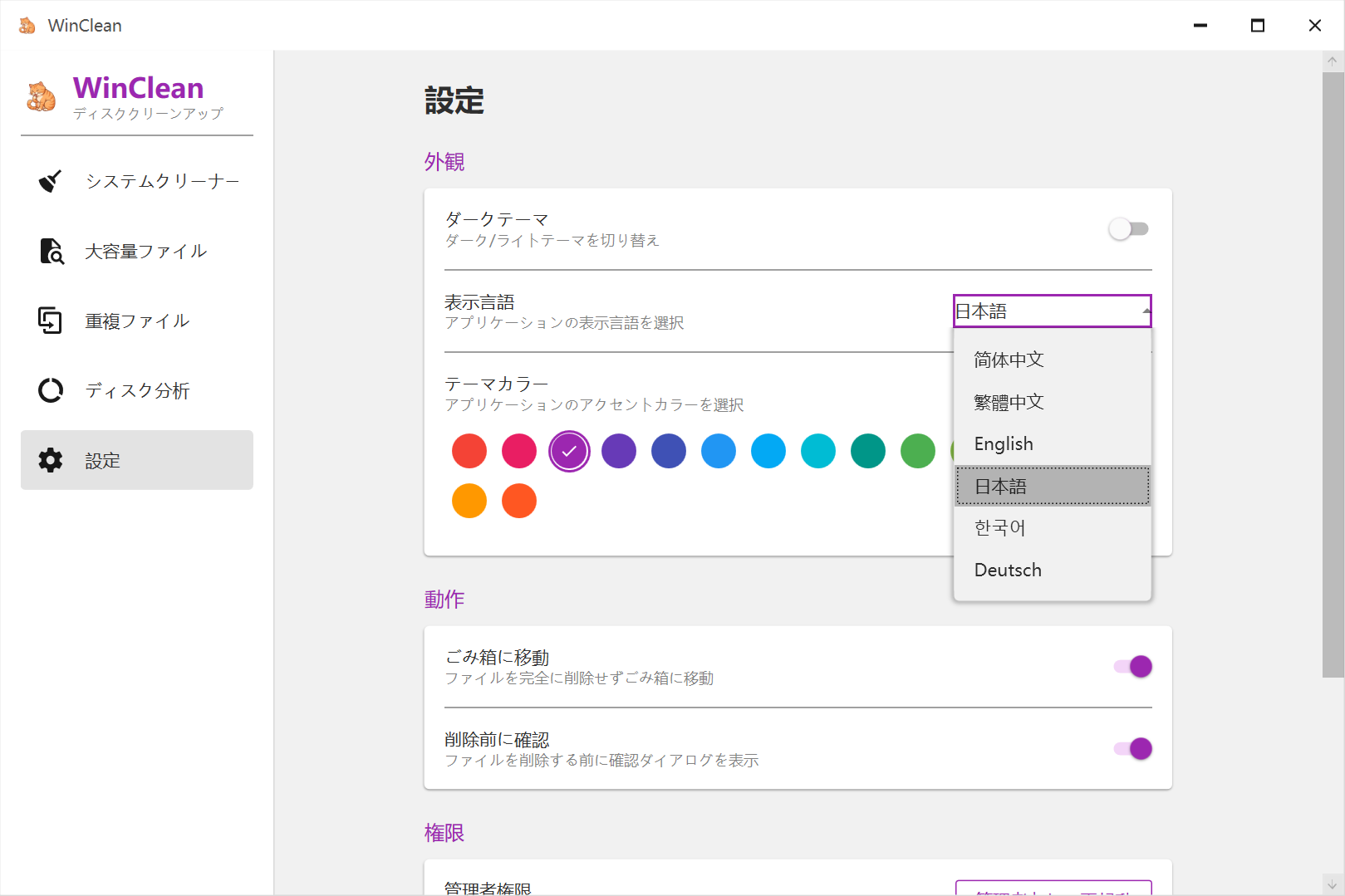
Task: Click the highlighted 日本語 list entry
Action: (1052, 487)
